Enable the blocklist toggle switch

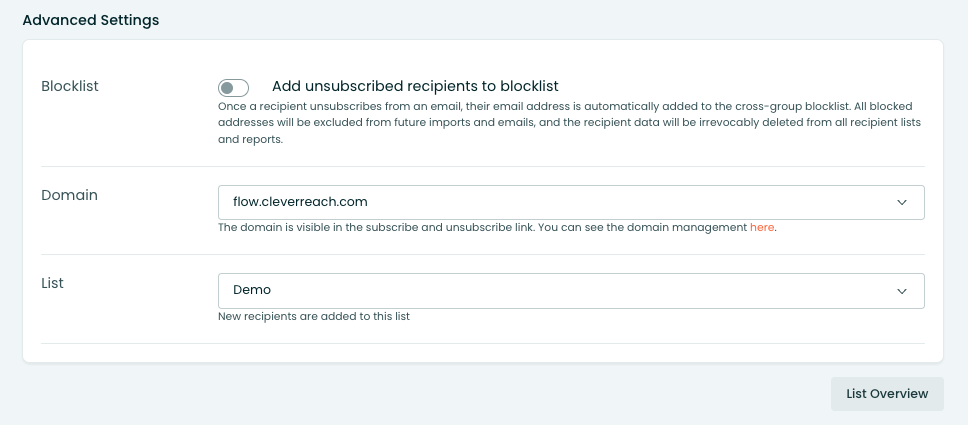click(x=233, y=88)
